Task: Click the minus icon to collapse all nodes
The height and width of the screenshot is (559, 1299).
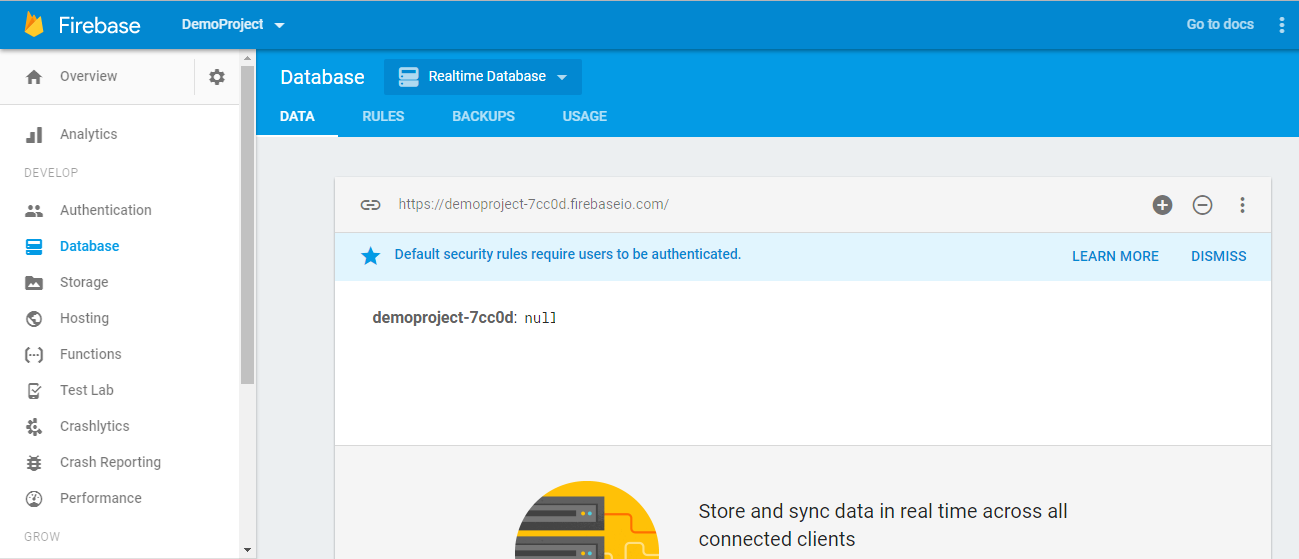Action: [x=1202, y=205]
